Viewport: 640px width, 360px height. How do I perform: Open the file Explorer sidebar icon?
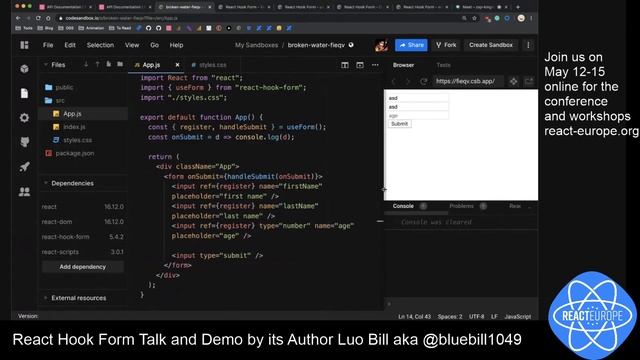click(24, 93)
